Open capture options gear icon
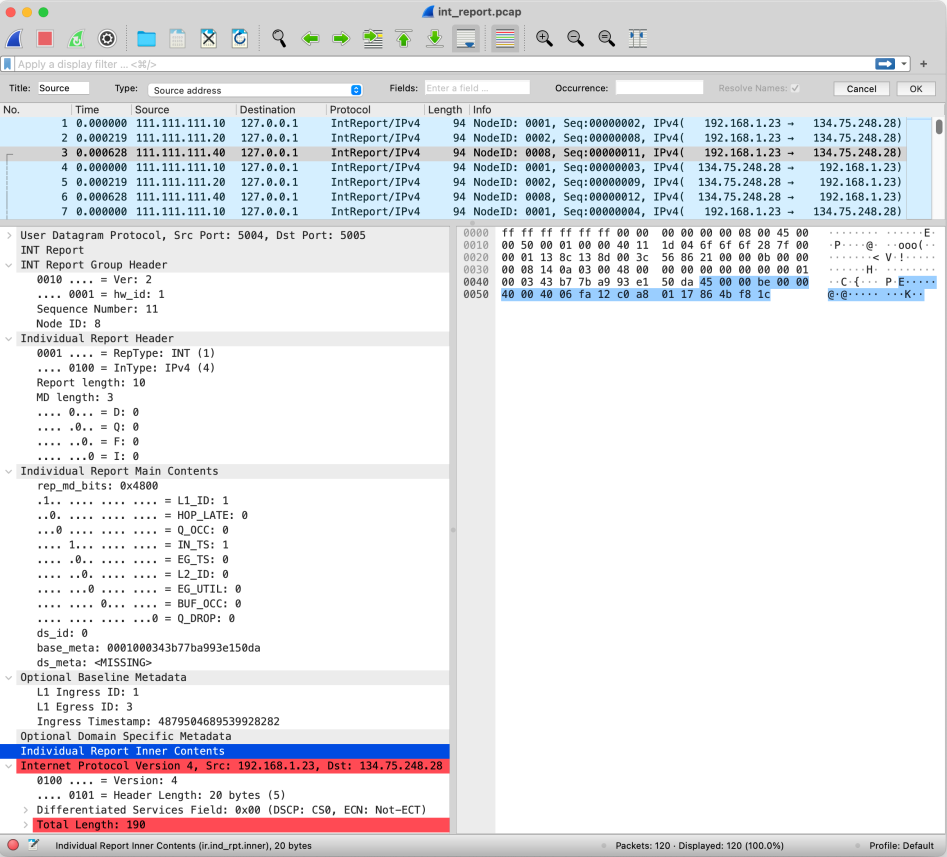The image size is (947, 857). pyautogui.click(x=107, y=39)
